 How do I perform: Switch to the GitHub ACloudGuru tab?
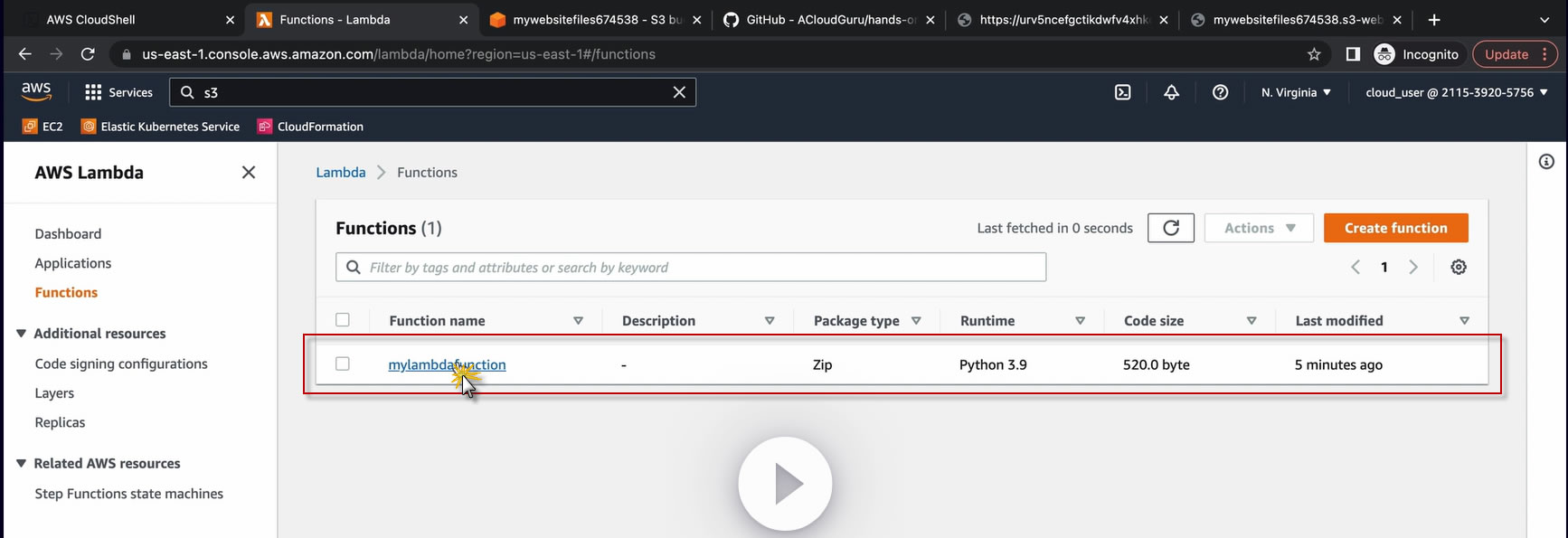point(831,20)
